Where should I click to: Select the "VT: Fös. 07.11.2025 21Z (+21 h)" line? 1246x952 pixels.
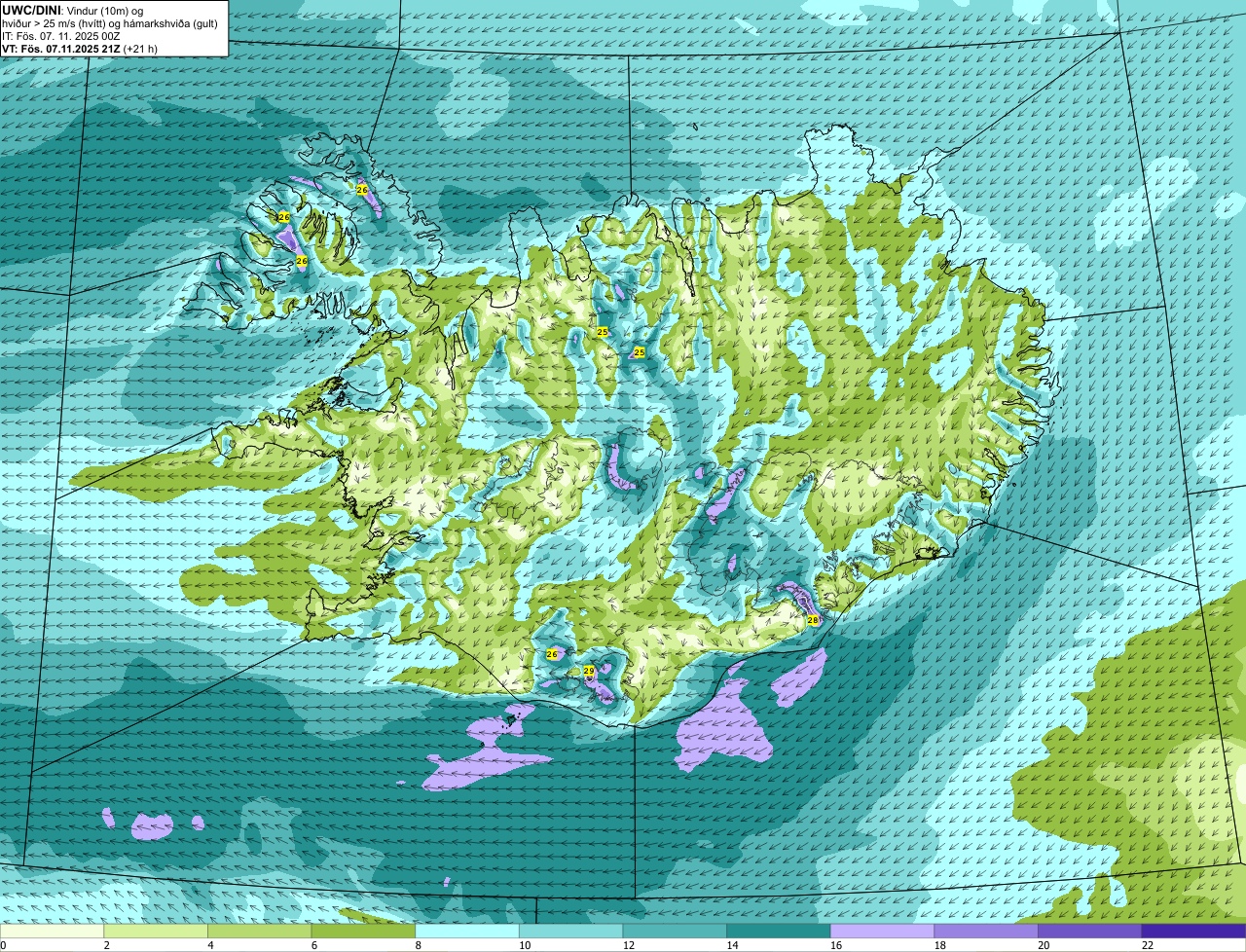click(x=80, y=48)
